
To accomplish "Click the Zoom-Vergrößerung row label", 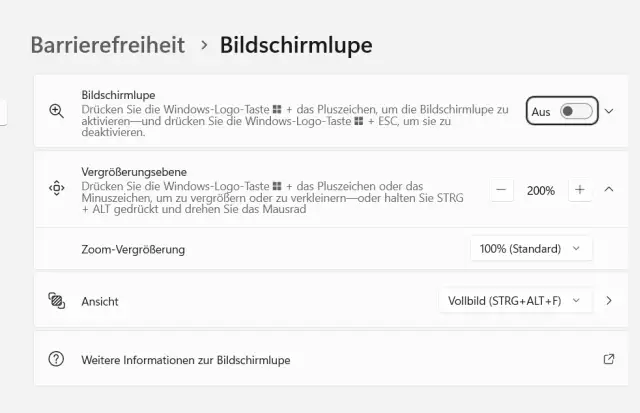I will [x=133, y=249].
